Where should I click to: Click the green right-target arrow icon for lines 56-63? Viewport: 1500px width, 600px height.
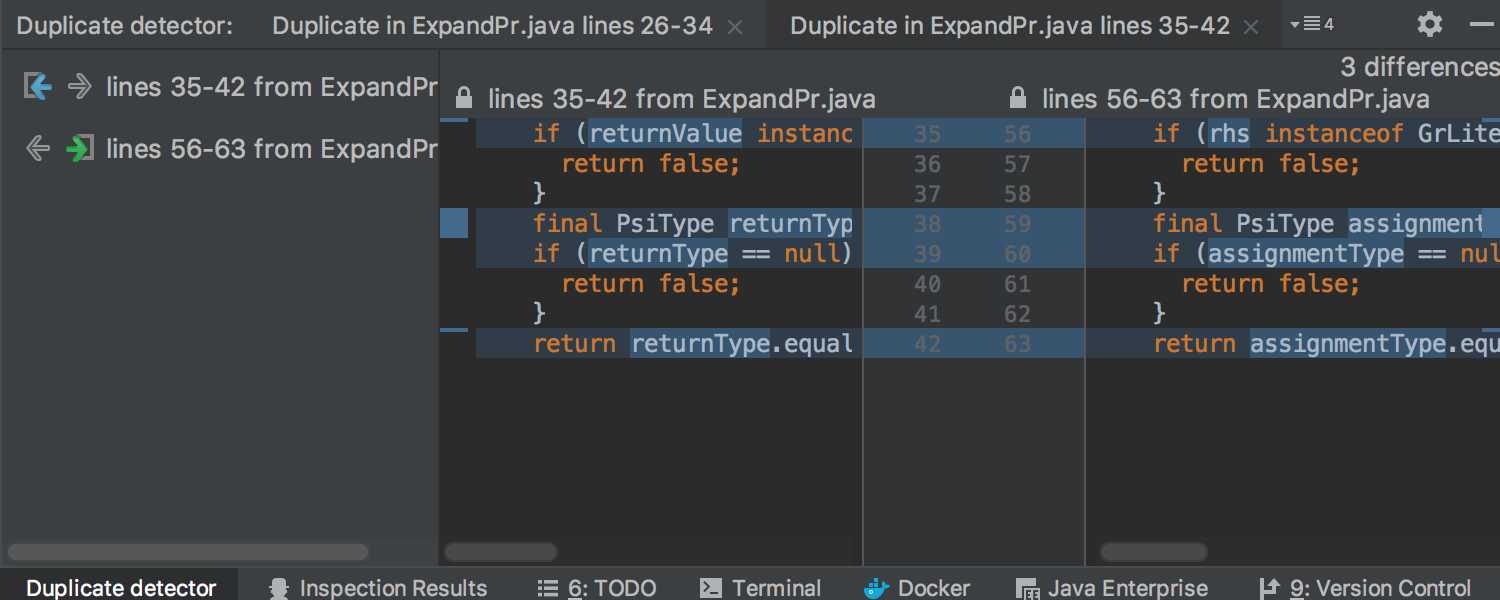(x=79, y=149)
